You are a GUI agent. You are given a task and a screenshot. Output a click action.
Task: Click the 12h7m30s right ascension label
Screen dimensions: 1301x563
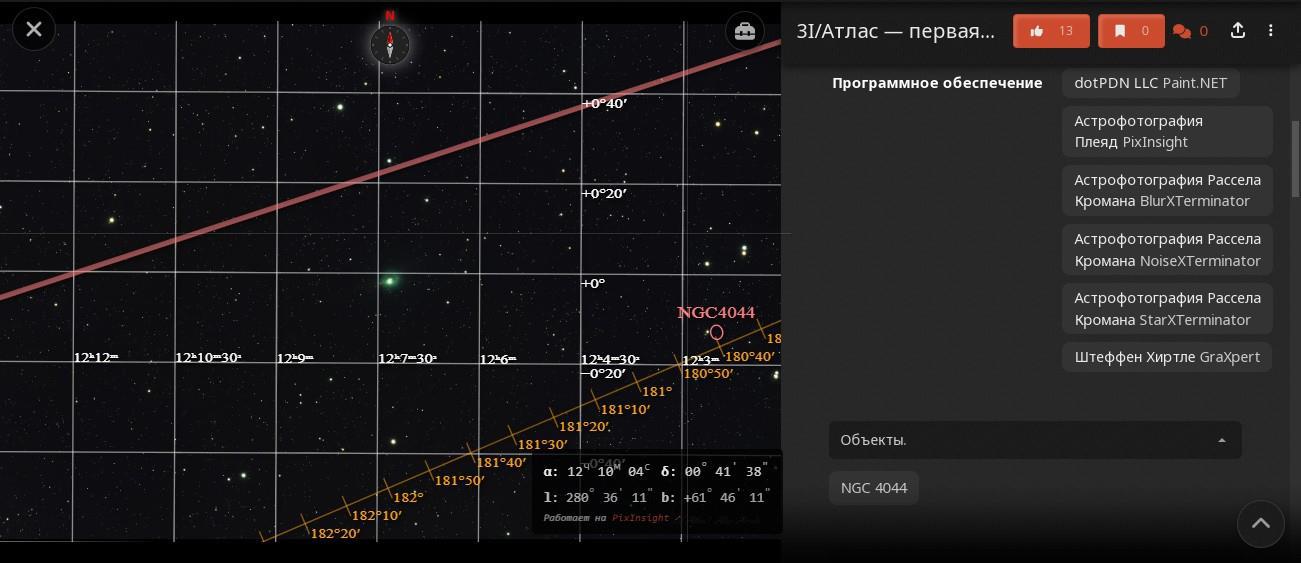(407, 358)
